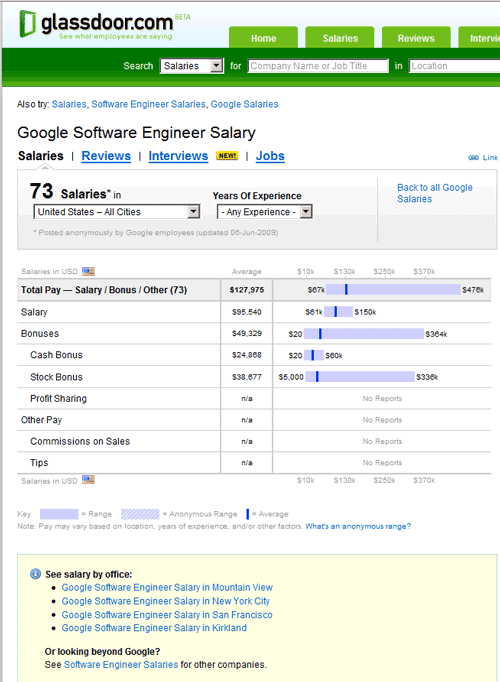Open the Salaries navigation tab

point(340,38)
